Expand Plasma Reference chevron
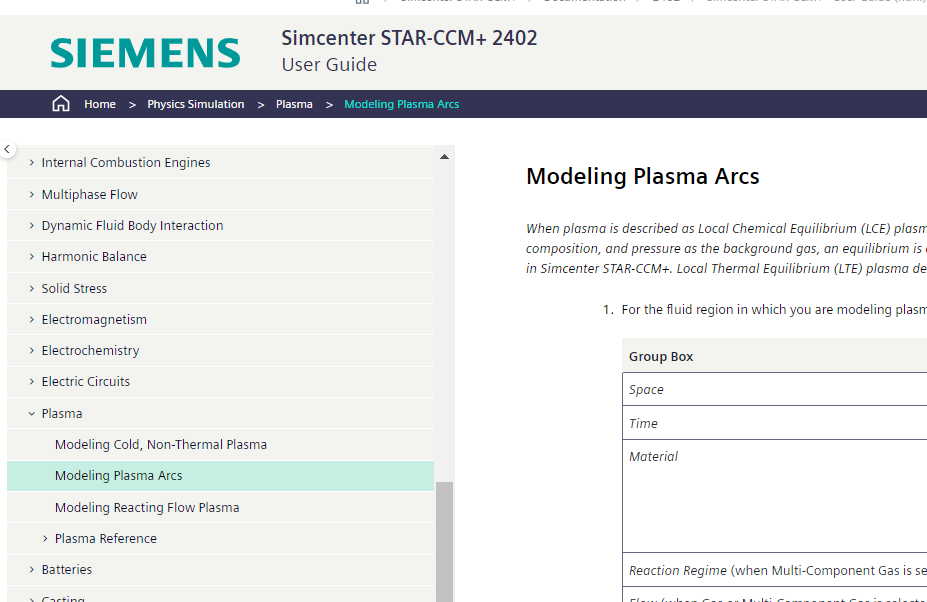 coord(46,539)
